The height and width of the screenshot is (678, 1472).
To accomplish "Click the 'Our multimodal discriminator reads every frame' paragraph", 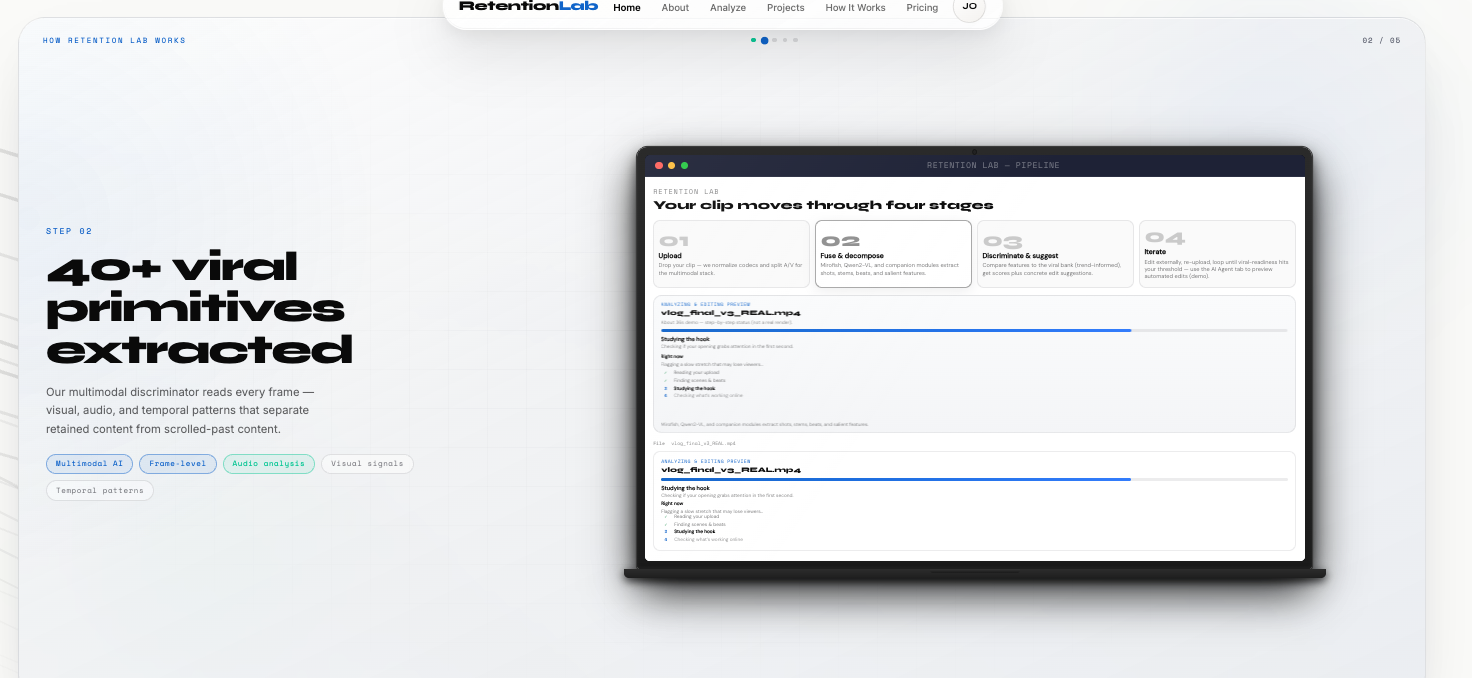I will coord(180,410).
